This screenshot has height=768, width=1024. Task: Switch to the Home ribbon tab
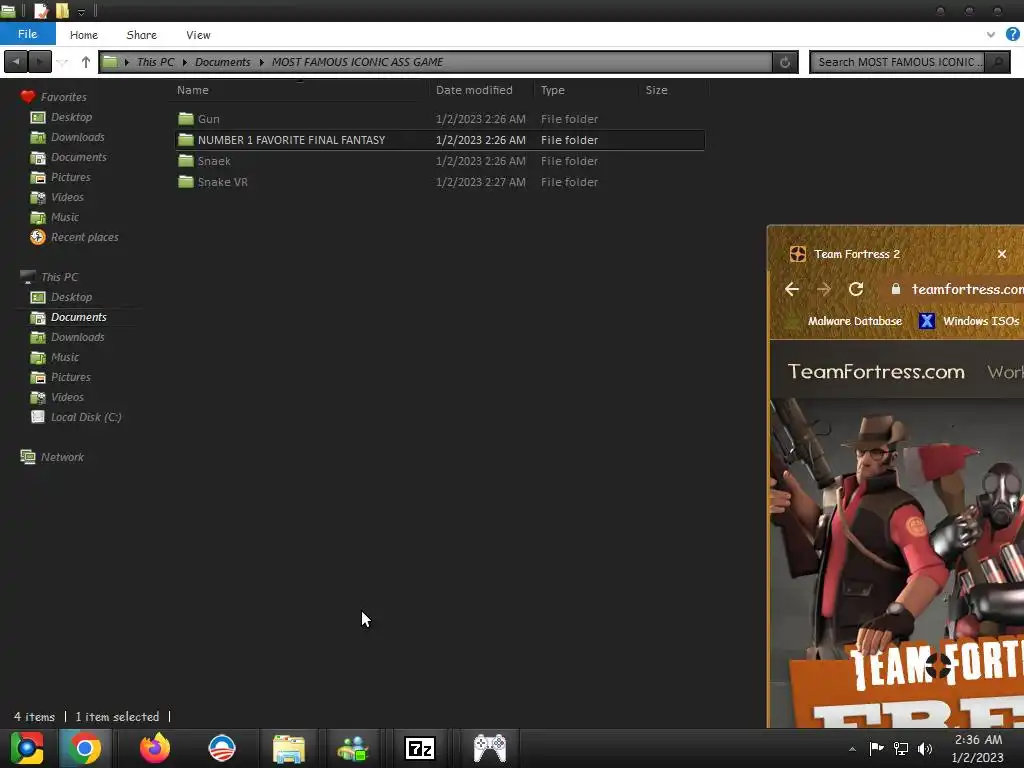[x=84, y=35]
